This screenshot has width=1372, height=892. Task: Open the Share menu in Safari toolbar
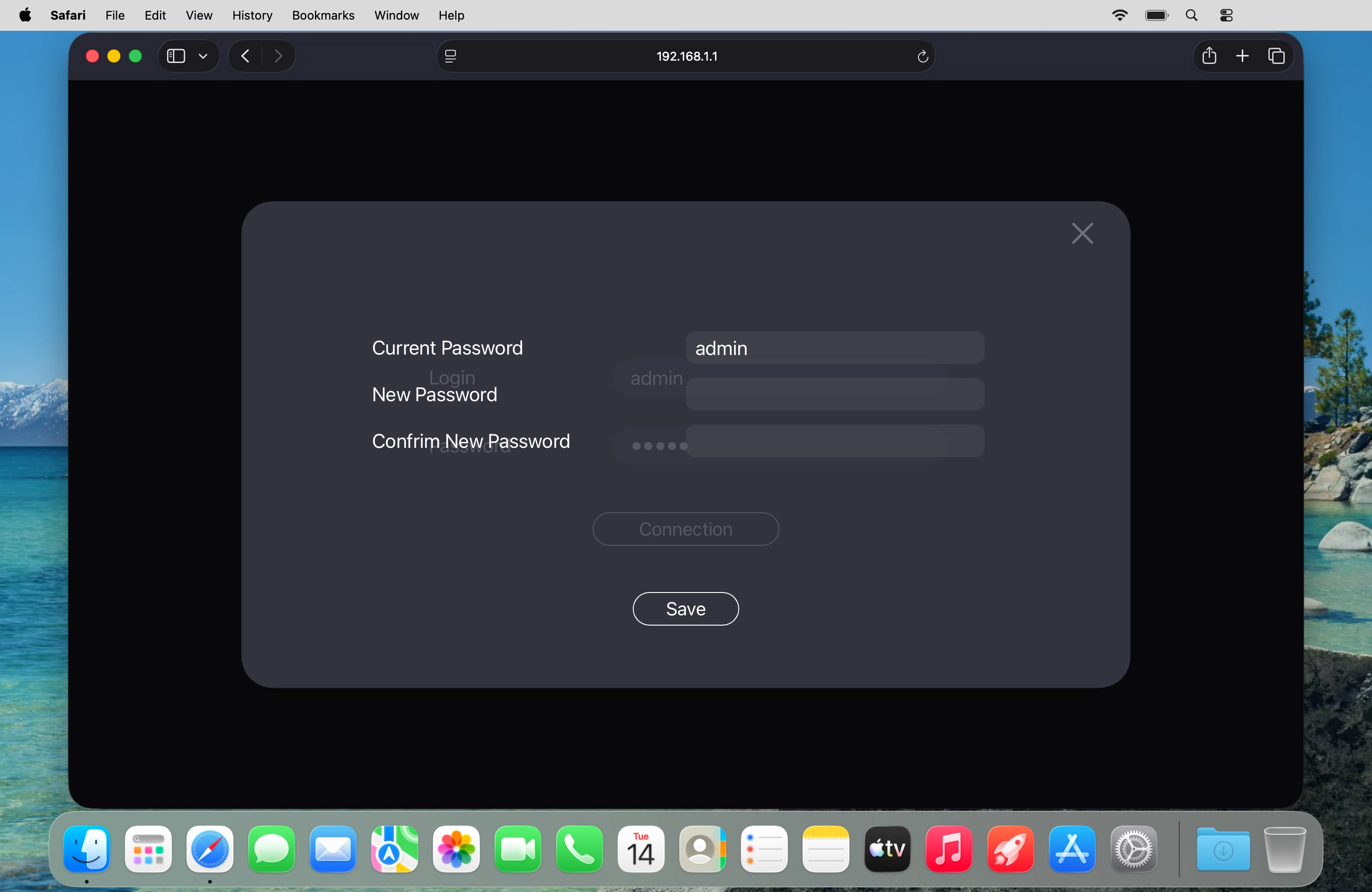tap(1209, 56)
